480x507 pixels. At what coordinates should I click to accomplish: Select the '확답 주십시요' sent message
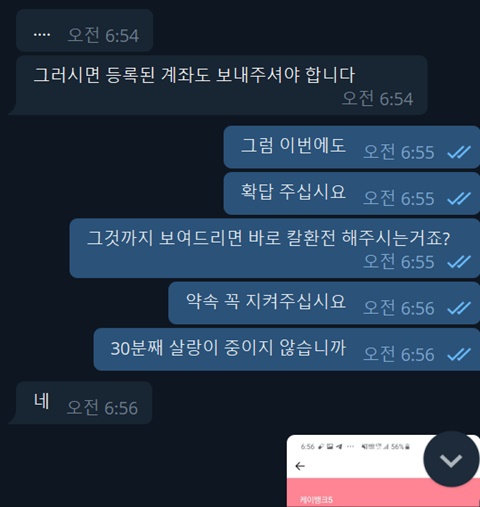point(352,193)
